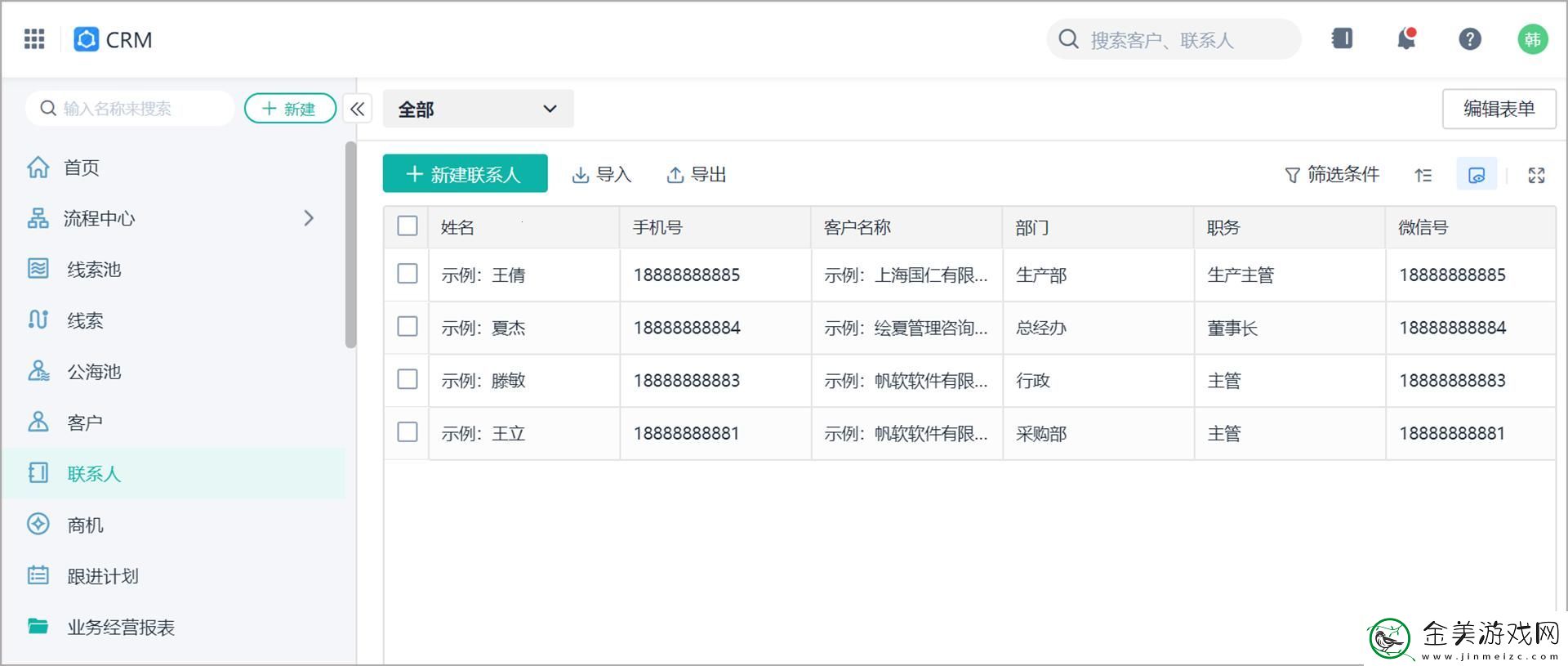The image size is (1568, 666).
Task: Expand 流程中心 chevron arrow
Action: coord(309,218)
